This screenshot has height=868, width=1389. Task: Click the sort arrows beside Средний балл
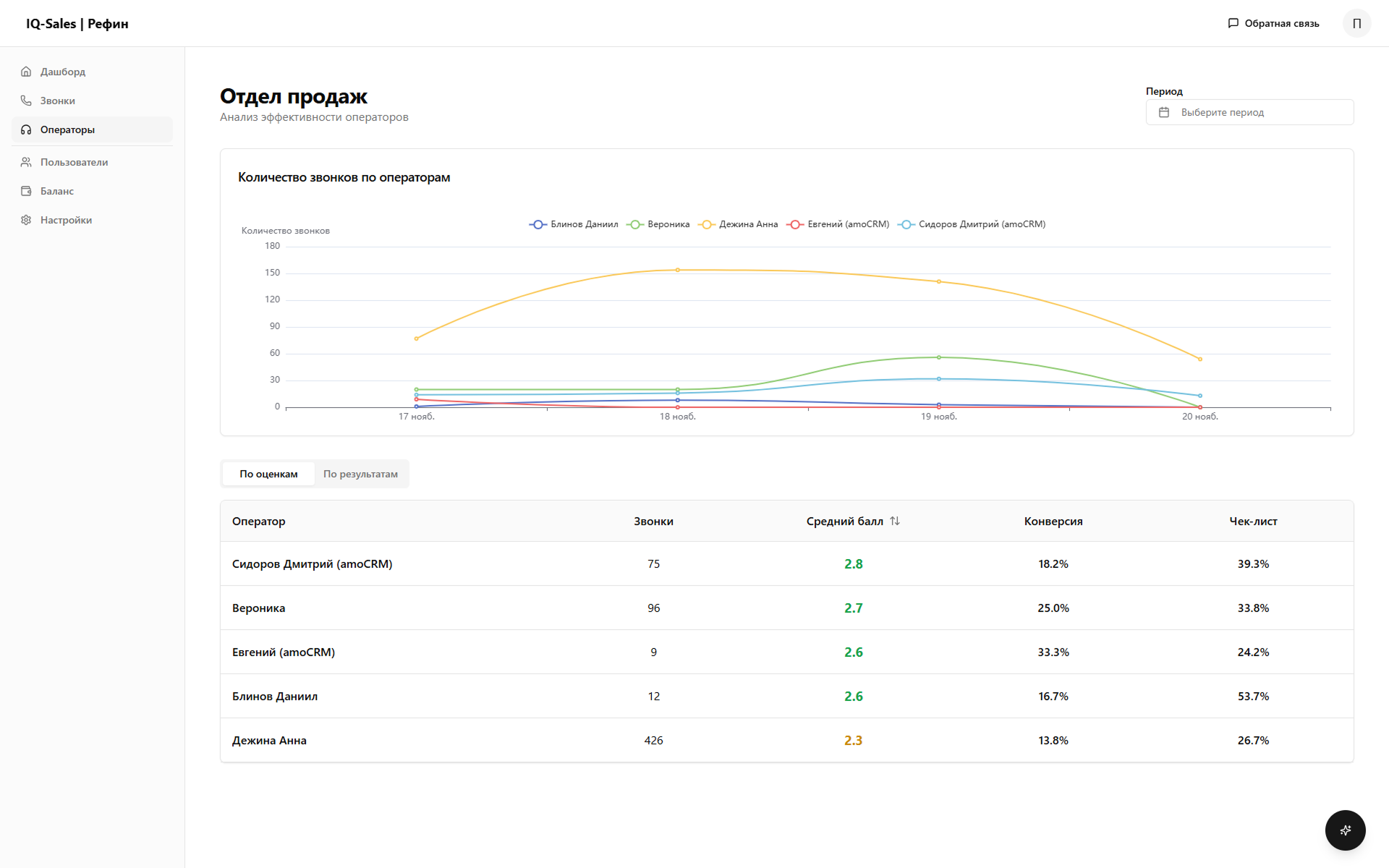(895, 521)
